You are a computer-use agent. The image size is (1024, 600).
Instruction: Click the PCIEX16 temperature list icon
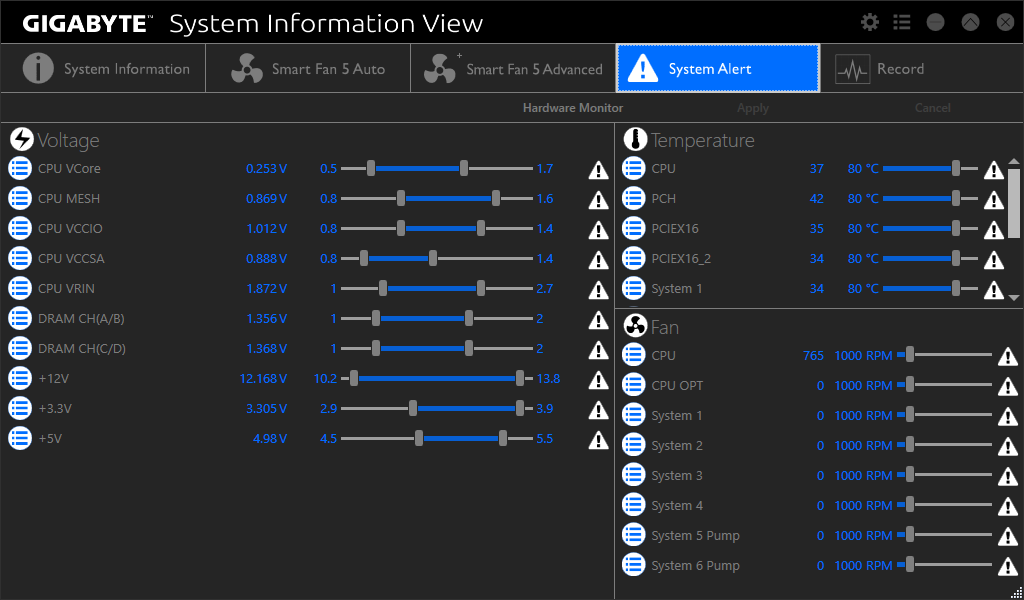633,229
